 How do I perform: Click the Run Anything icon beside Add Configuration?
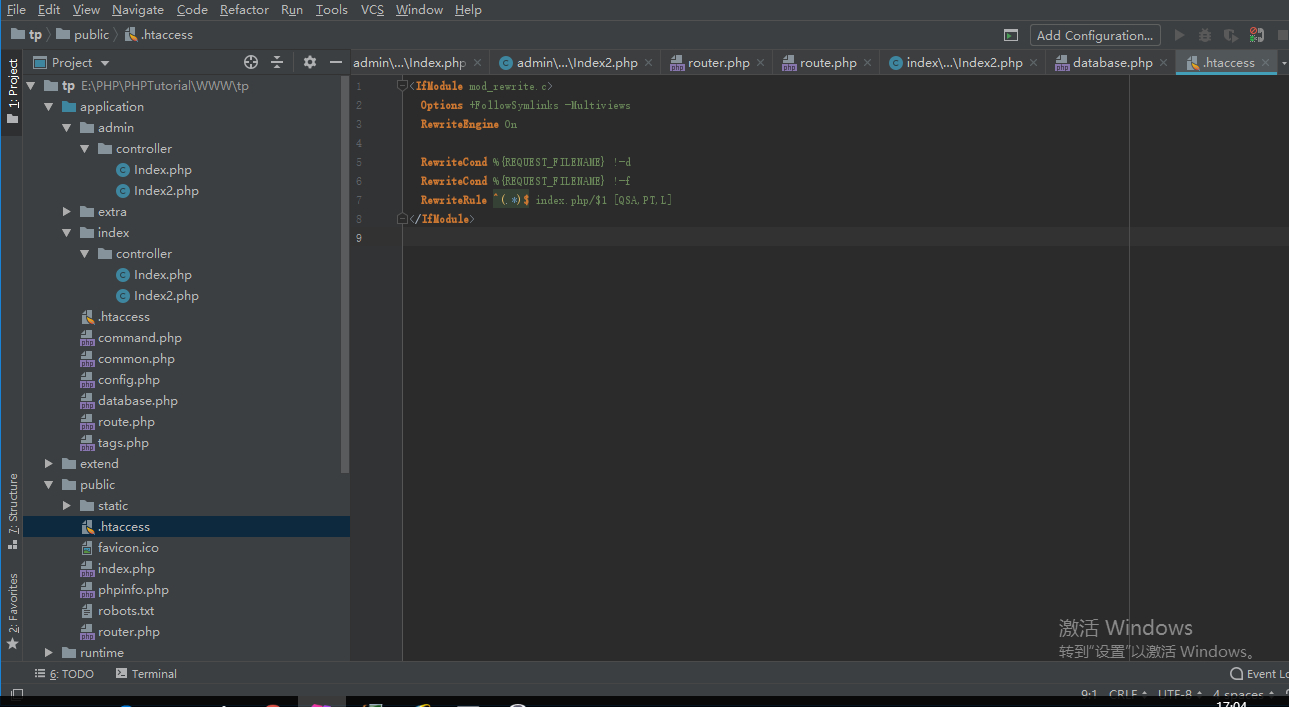[x=1011, y=35]
